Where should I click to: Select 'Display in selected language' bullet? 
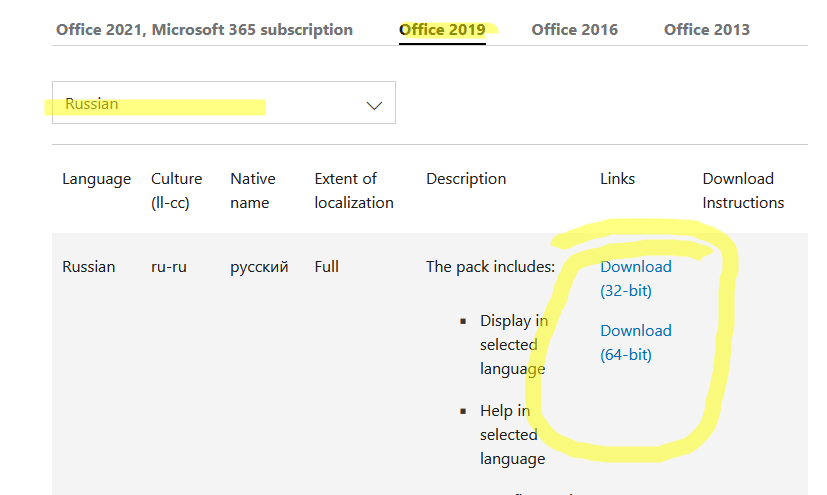click(x=514, y=344)
